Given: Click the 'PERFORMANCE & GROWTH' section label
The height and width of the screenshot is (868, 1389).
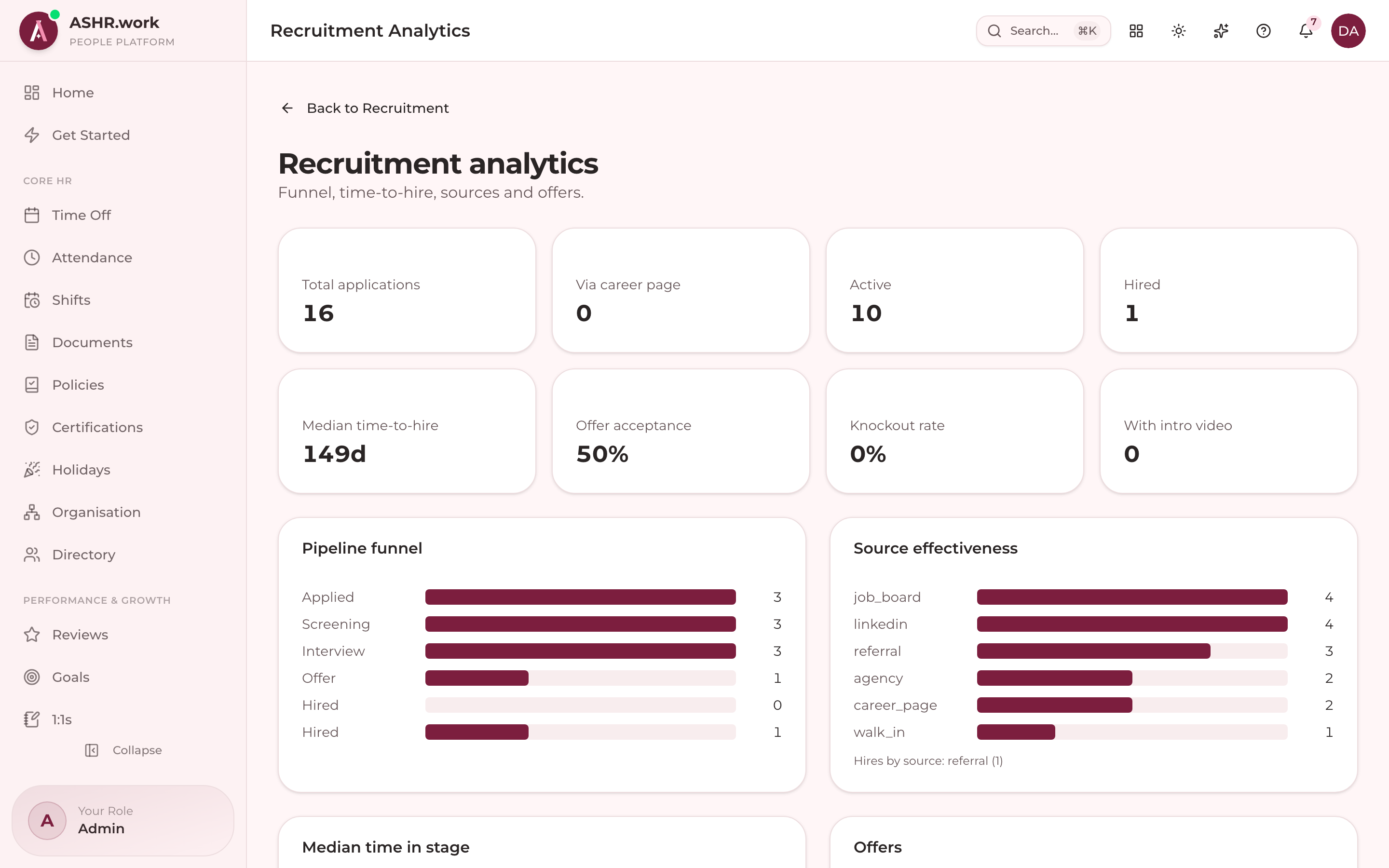Looking at the screenshot, I should [97, 600].
